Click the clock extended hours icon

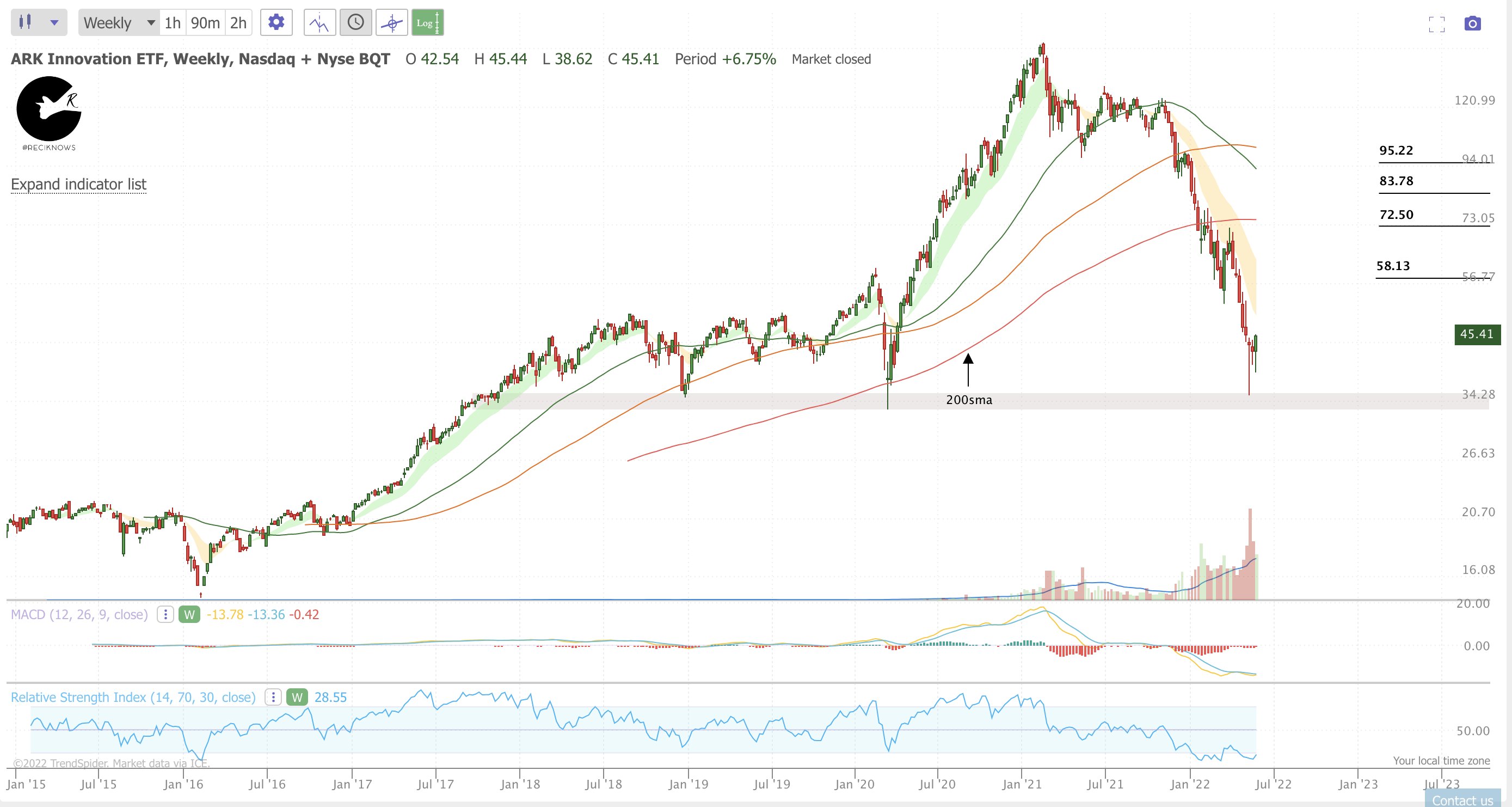[356, 23]
